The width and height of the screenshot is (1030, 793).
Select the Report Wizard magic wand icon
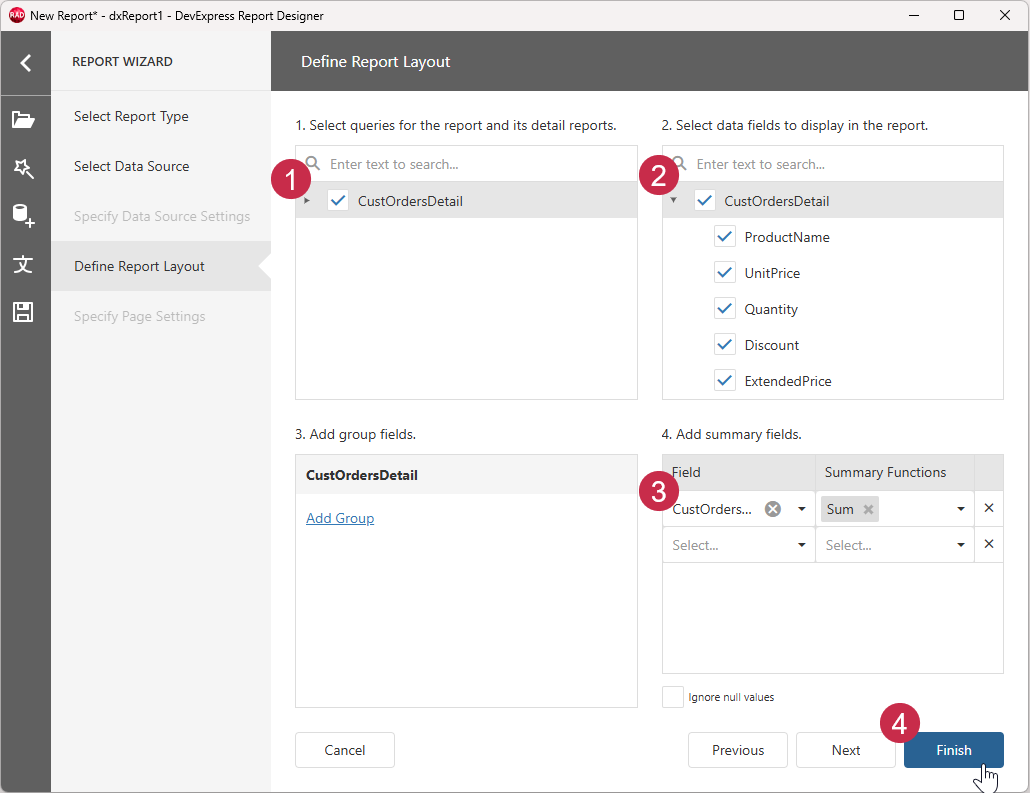[x=26, y=168]
